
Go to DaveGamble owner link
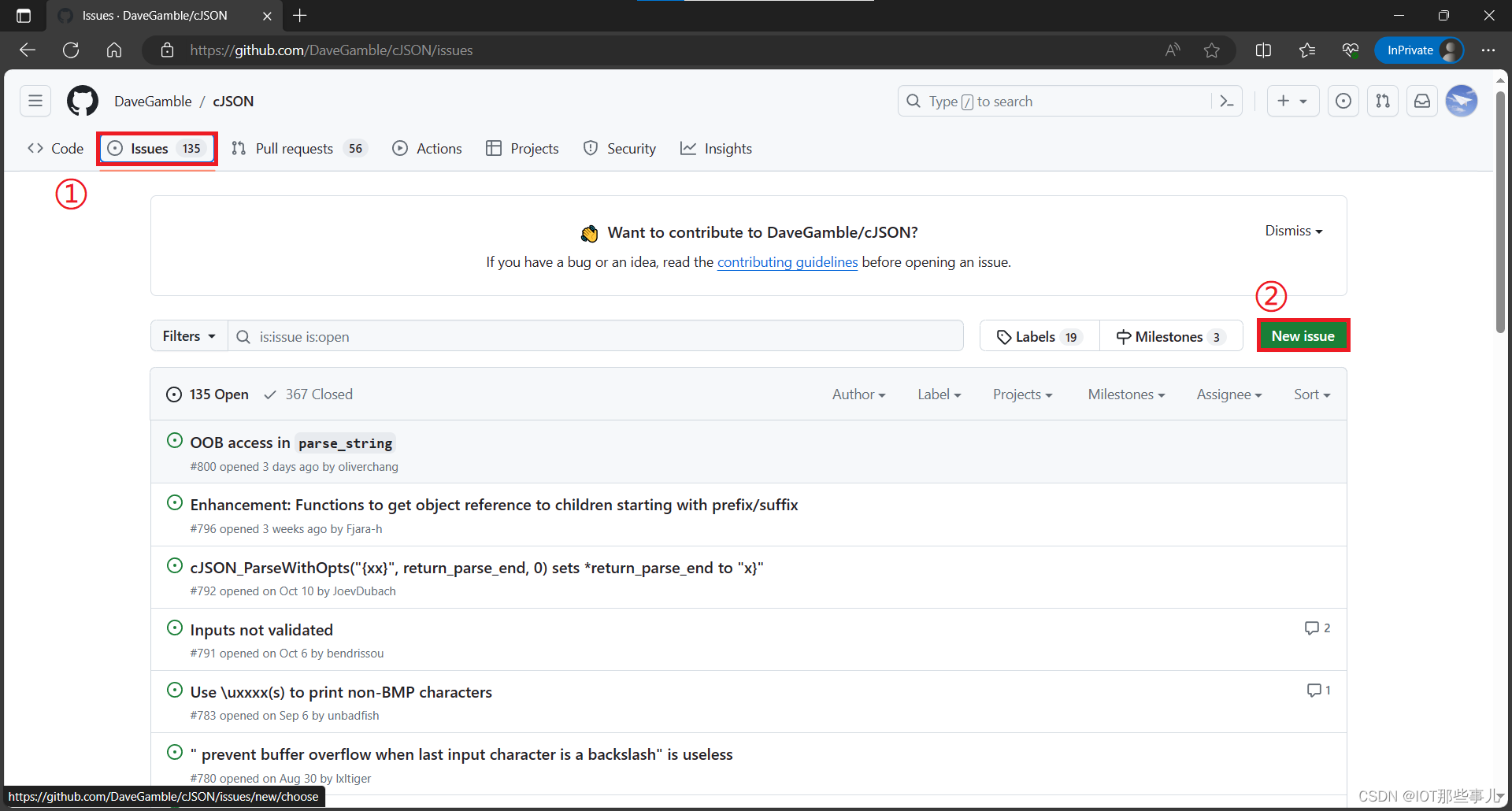(x=153, y=102)
